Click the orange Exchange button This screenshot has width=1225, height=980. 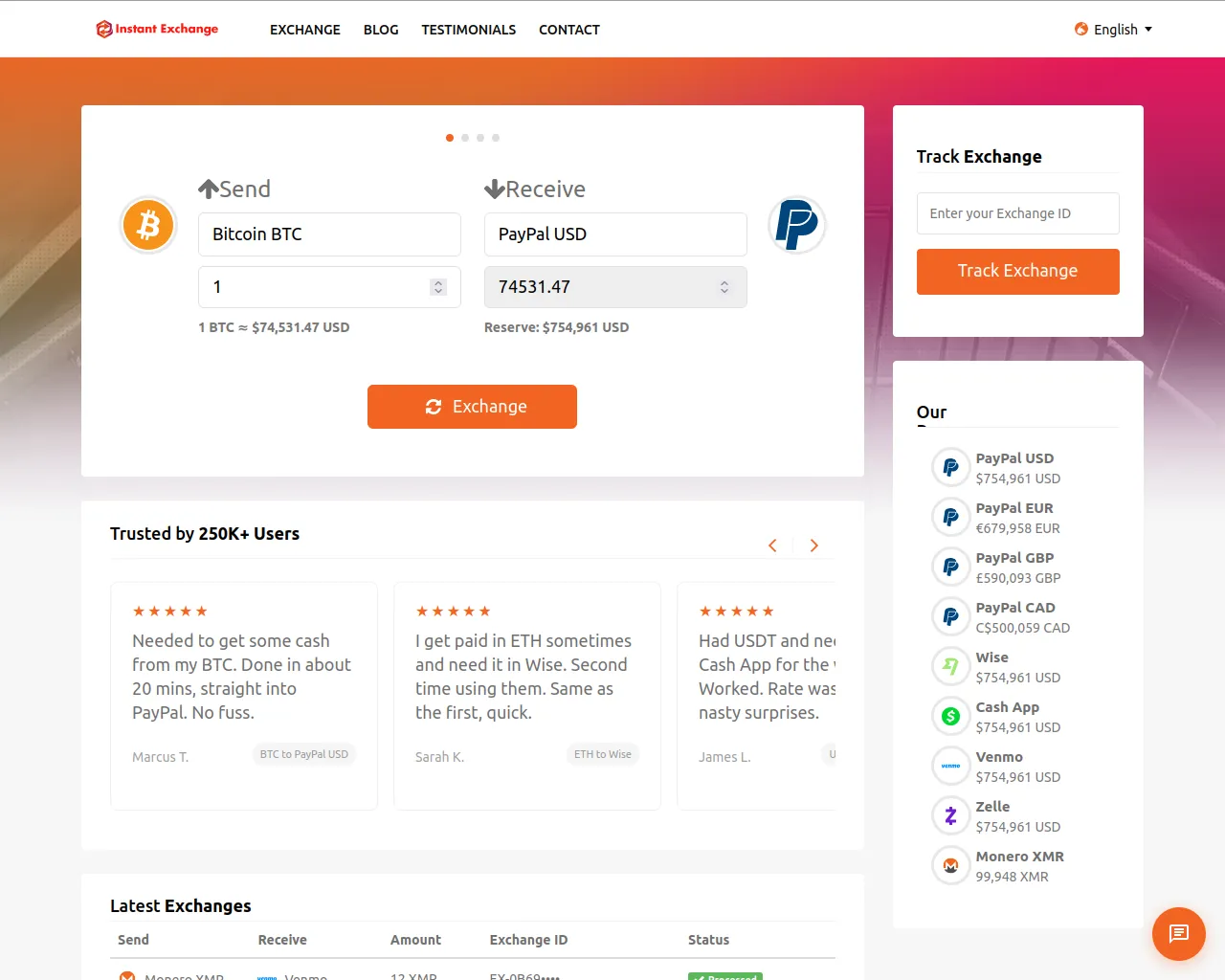[x=472, y=407]
